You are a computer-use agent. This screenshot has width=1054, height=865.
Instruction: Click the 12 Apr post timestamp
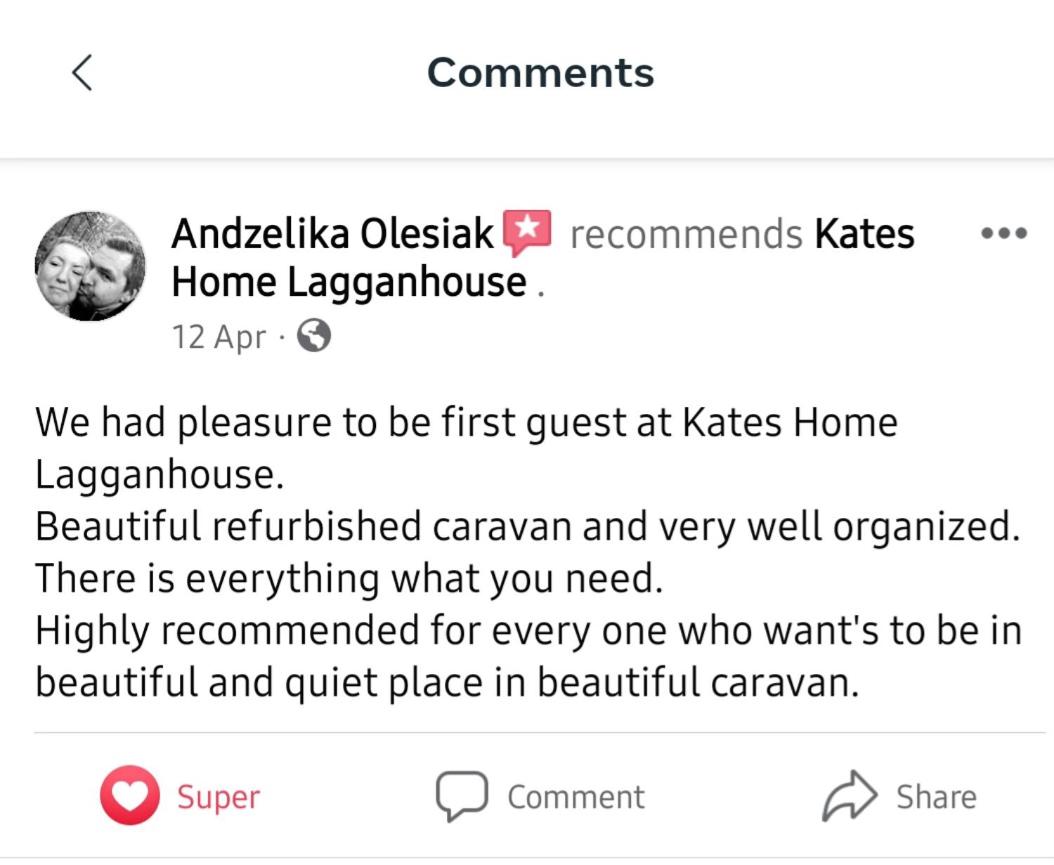[219, 336]
